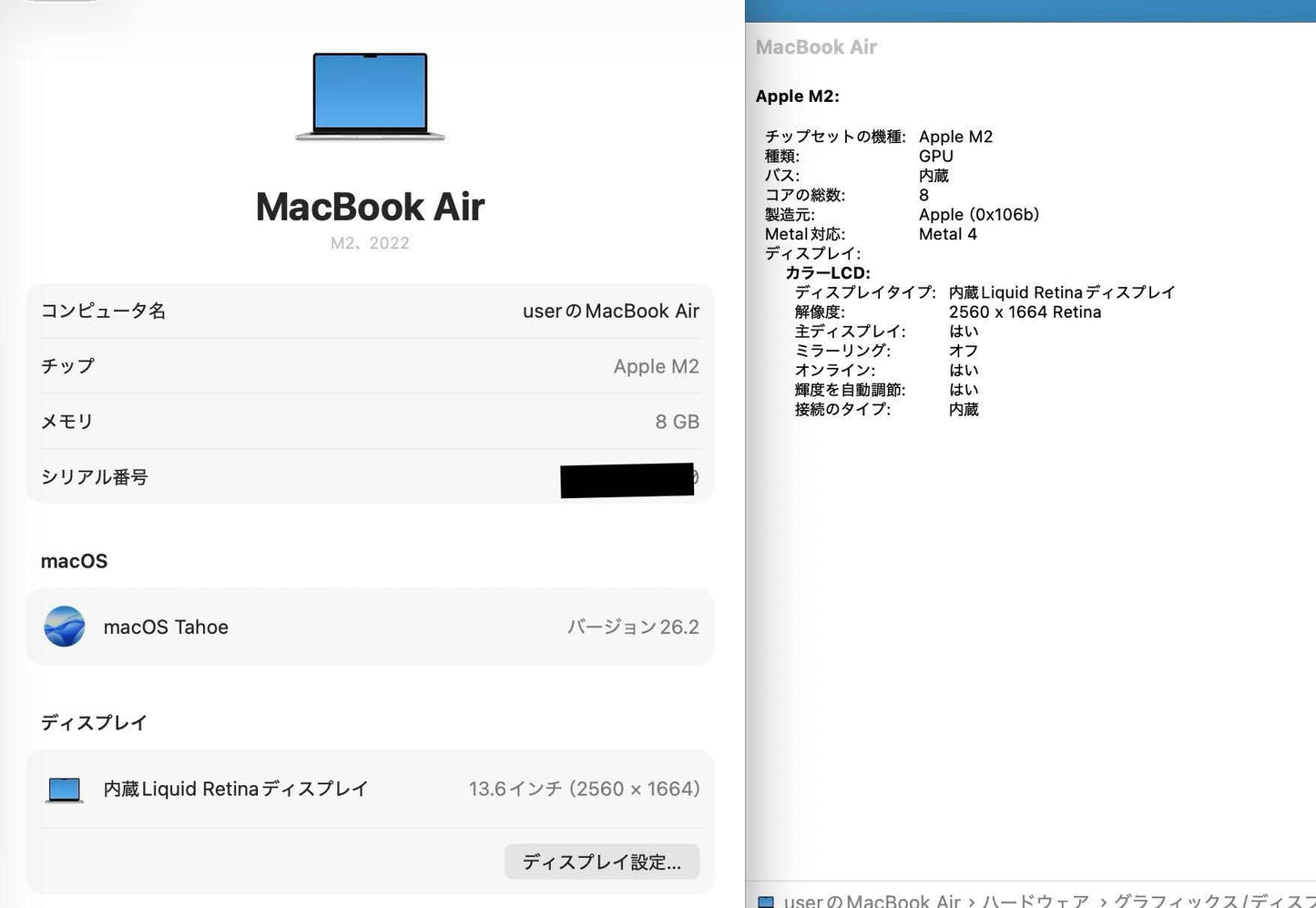The height and width of the screenshot is (908, 1316).
Task: Click the 内蔵Liquid Retinaディスプレイ row label
Action: [x=236, y=789]
